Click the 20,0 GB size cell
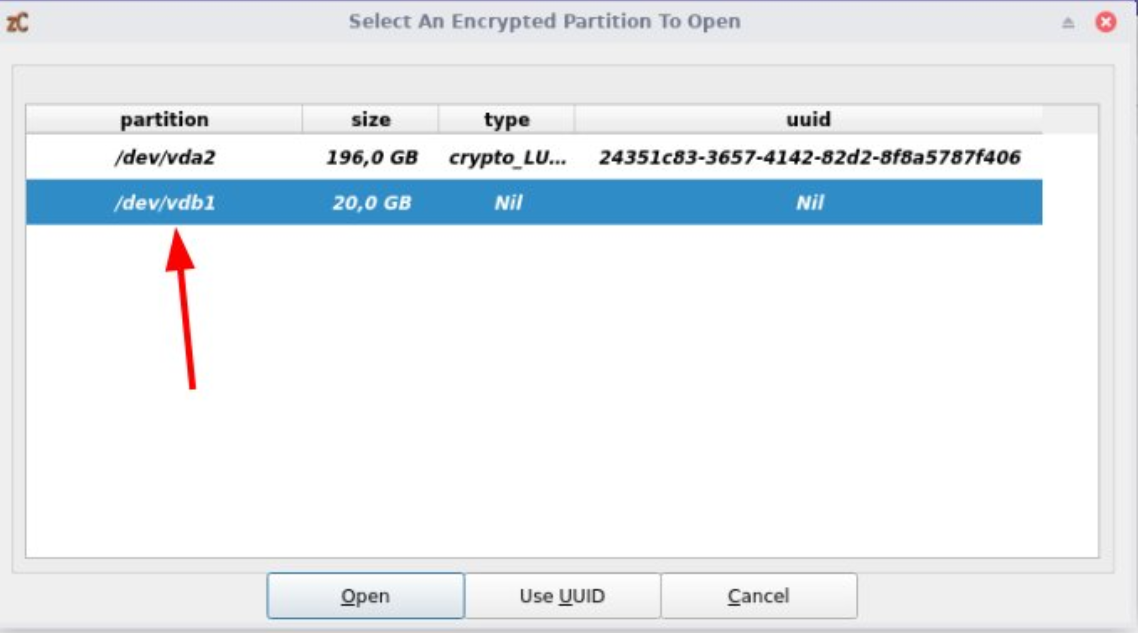This screenshot has width=1138, height=633. click(x=372, y=203)
